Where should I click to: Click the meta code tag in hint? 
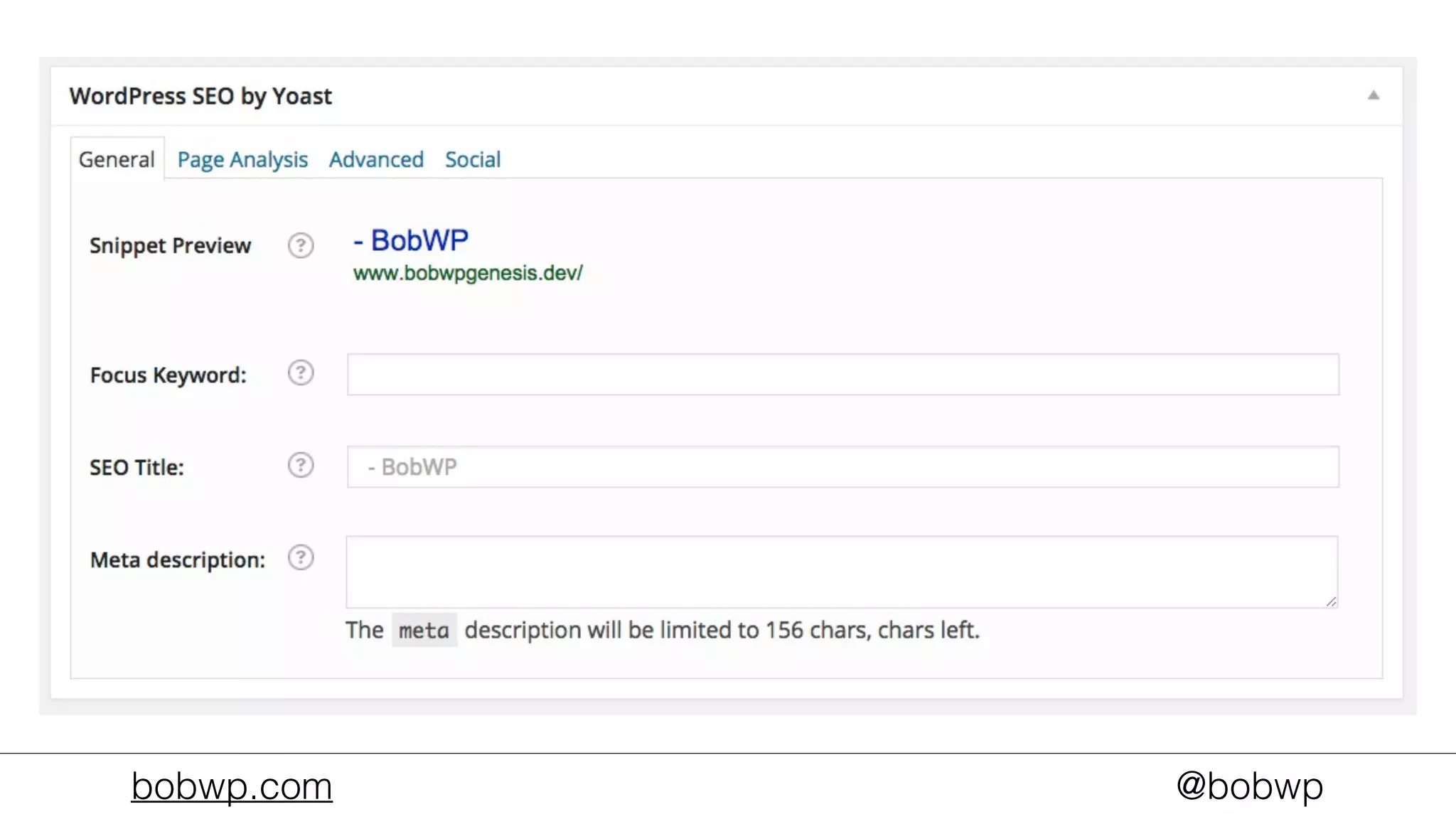tap(424, 631)
